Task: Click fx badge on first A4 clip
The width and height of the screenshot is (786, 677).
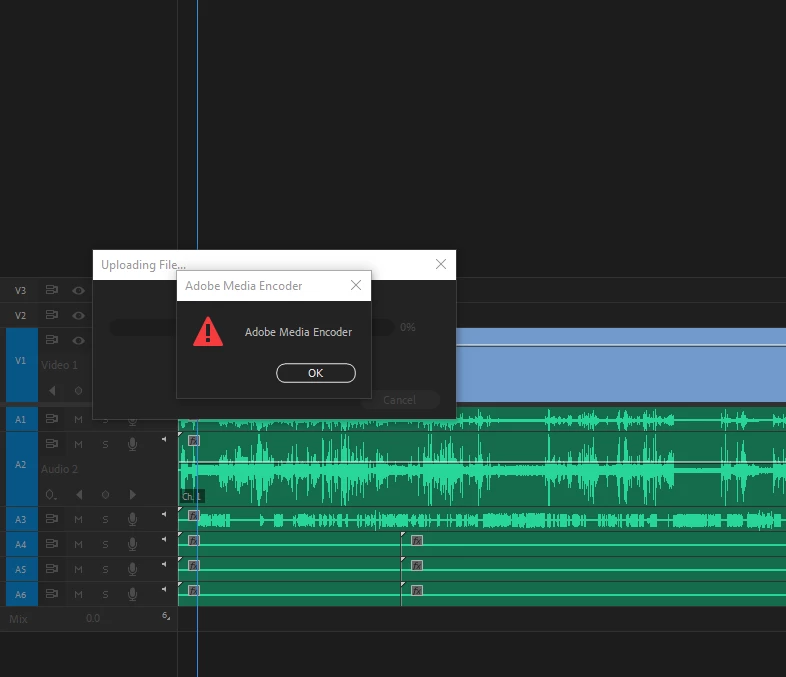Action: pyautogui.click(x=194, y=540)
